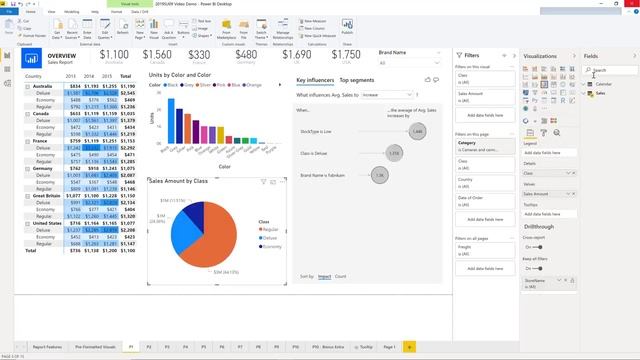This screenshot has width=640, height=360.
Task: Switch to Model view in left sidebar
Action: (7, 83)
